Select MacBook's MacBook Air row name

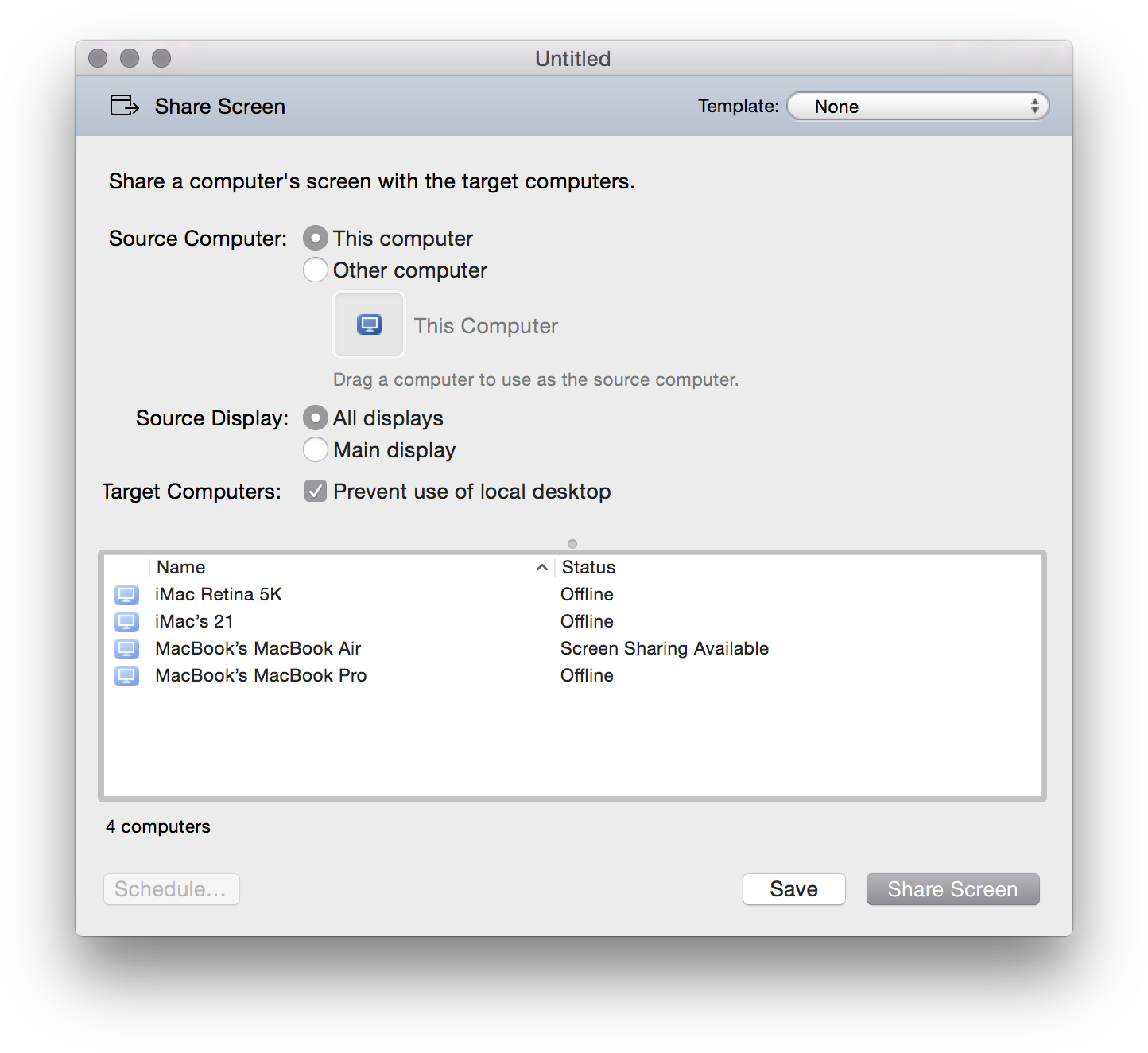tap(258, 648)
